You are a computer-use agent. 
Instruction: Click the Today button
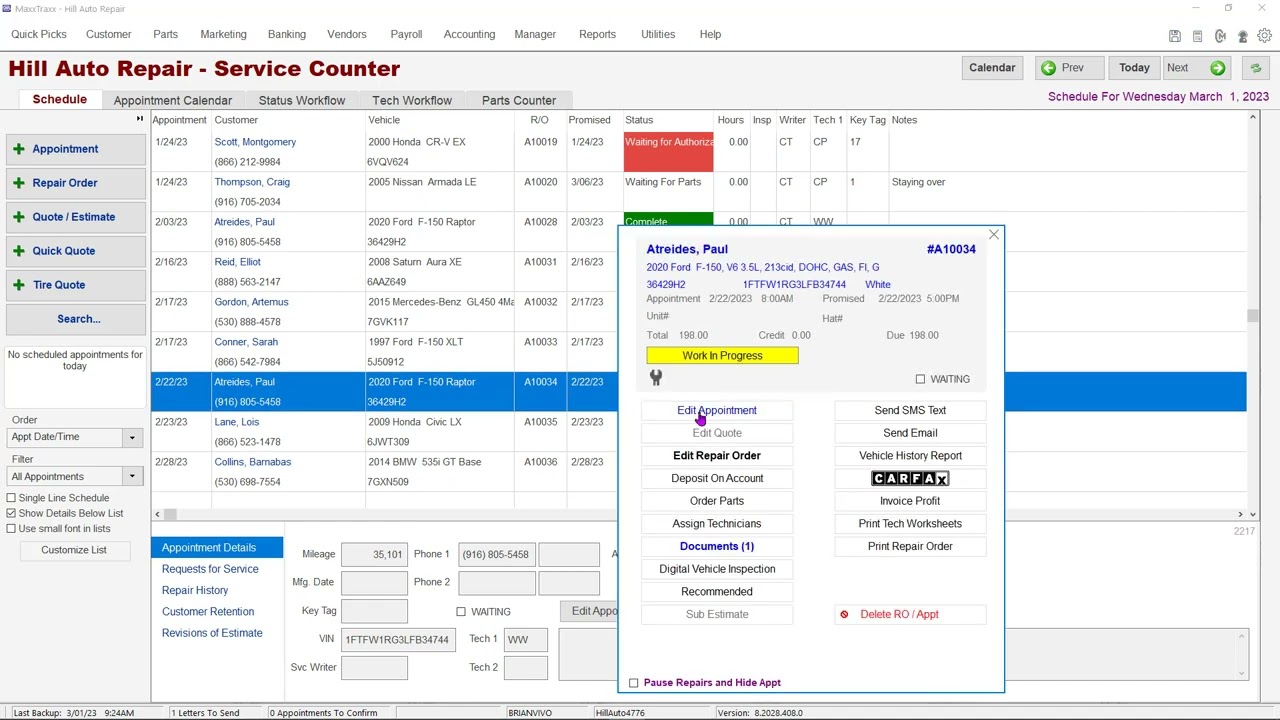click(1134, 68)
